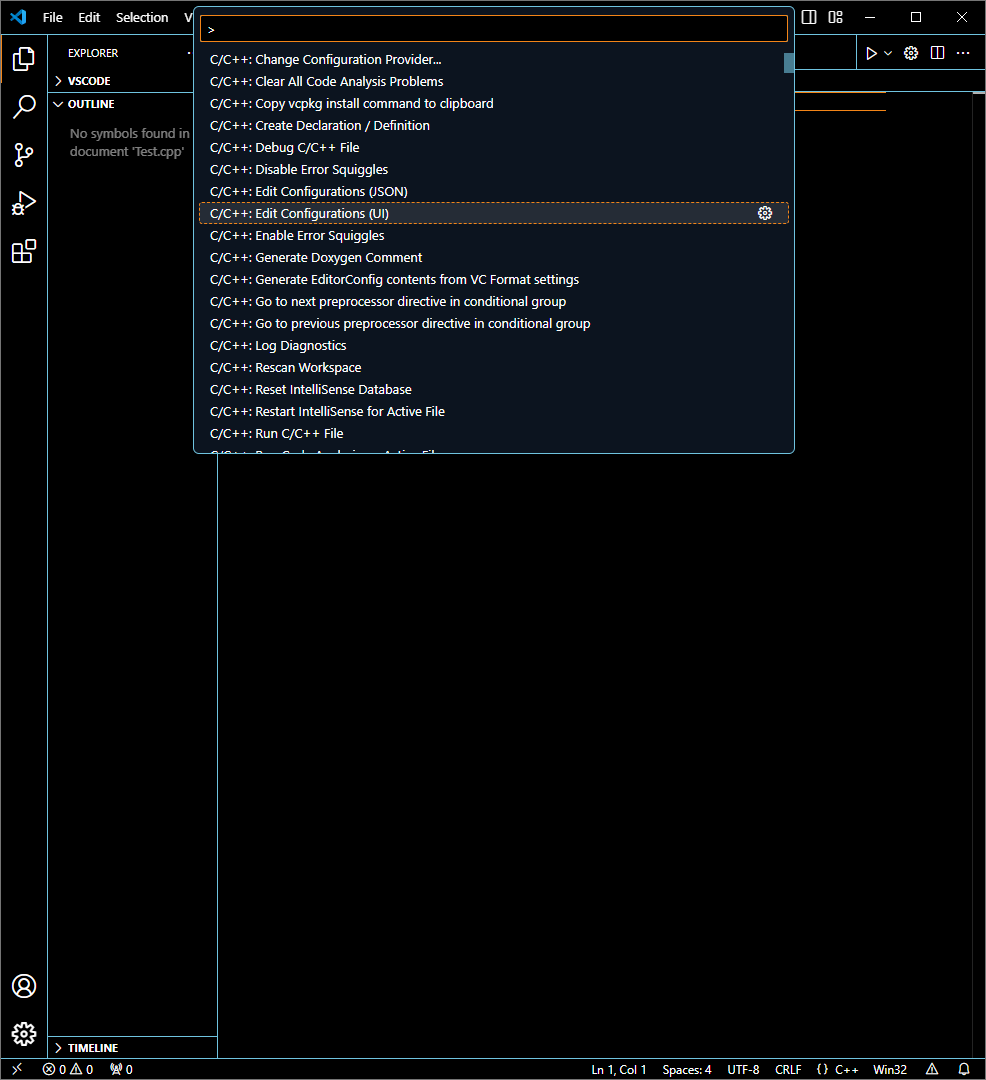Viewport: 986px width, 1080px height.
Task: Click the EXPLORER panel title
Action: pyautogui.click(x=93, y=53)
